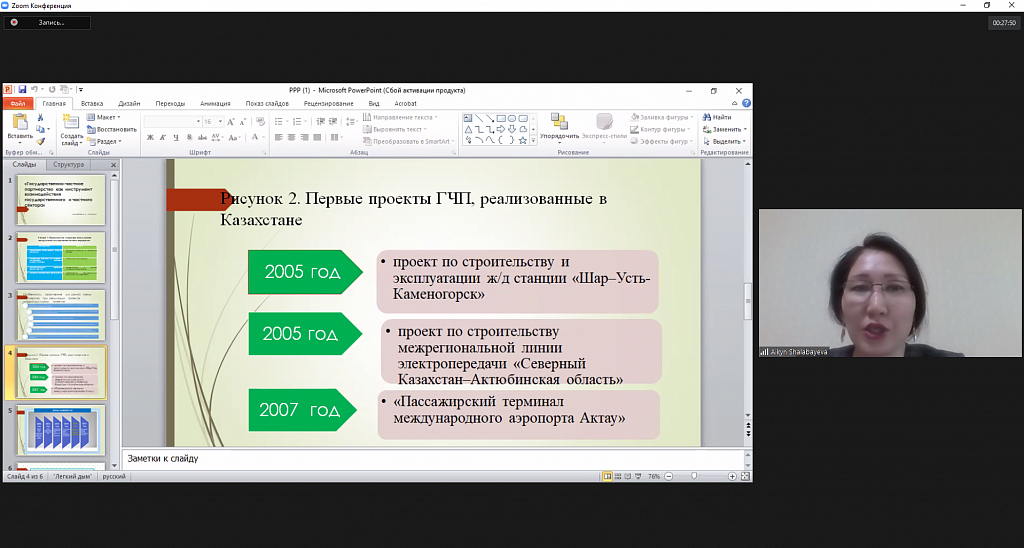Toggle strikethrough abc formatting
This screenshot has height=548, width=1024.
(202, 138)
